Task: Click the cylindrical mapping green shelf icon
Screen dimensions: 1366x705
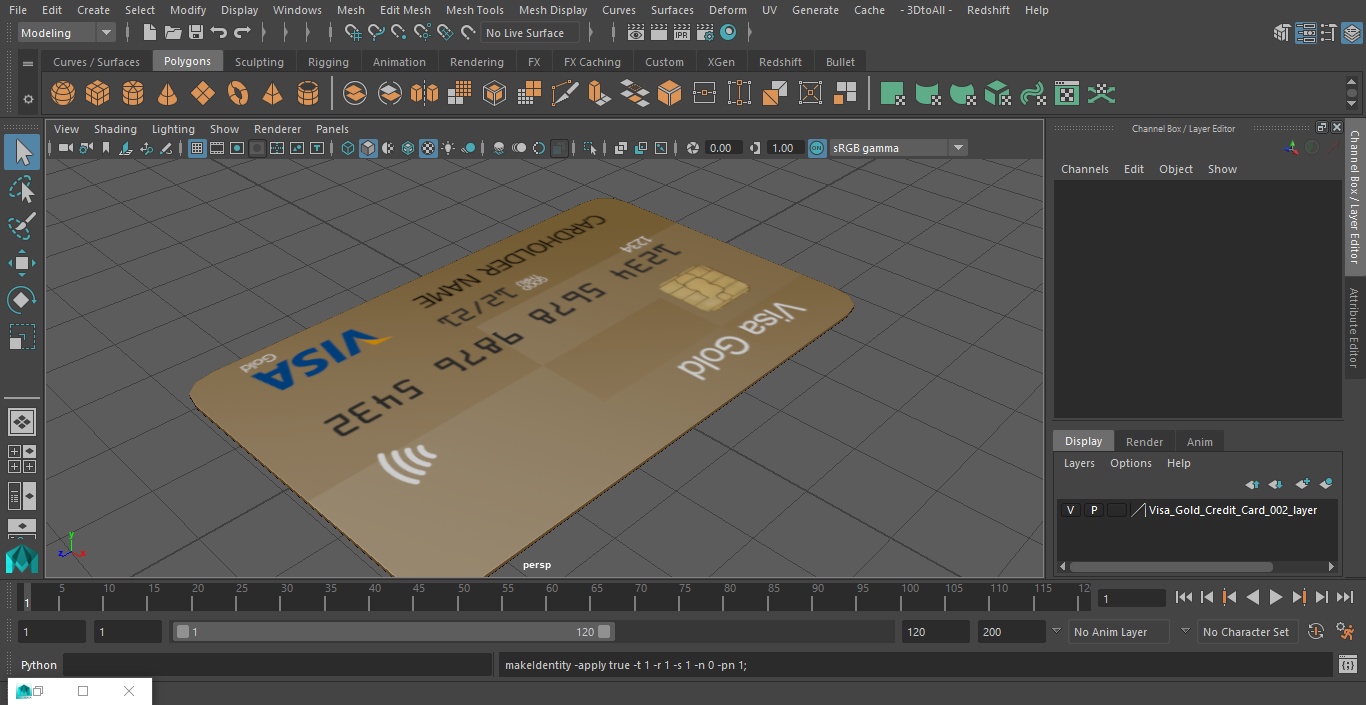Action: point(928,94)
